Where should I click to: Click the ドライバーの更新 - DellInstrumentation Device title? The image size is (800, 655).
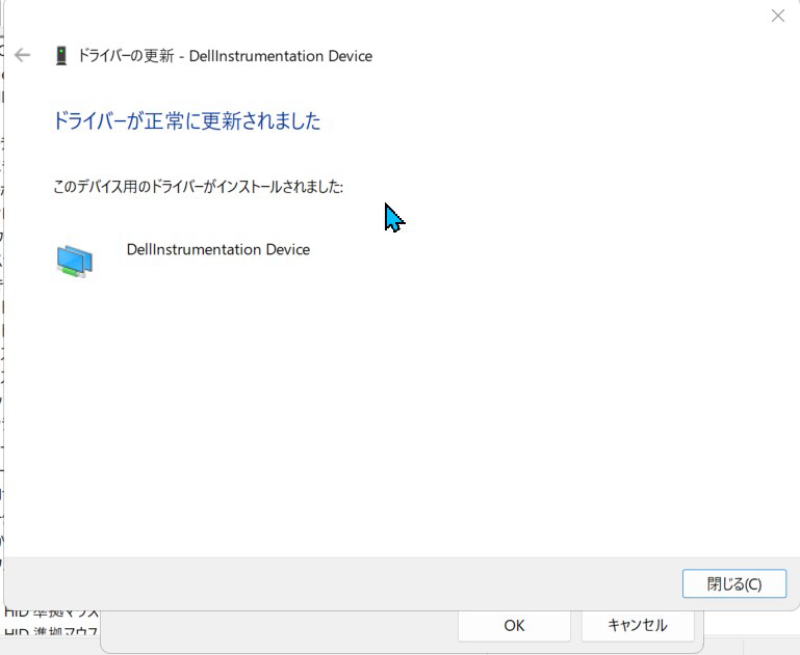(x=224, y=56)
